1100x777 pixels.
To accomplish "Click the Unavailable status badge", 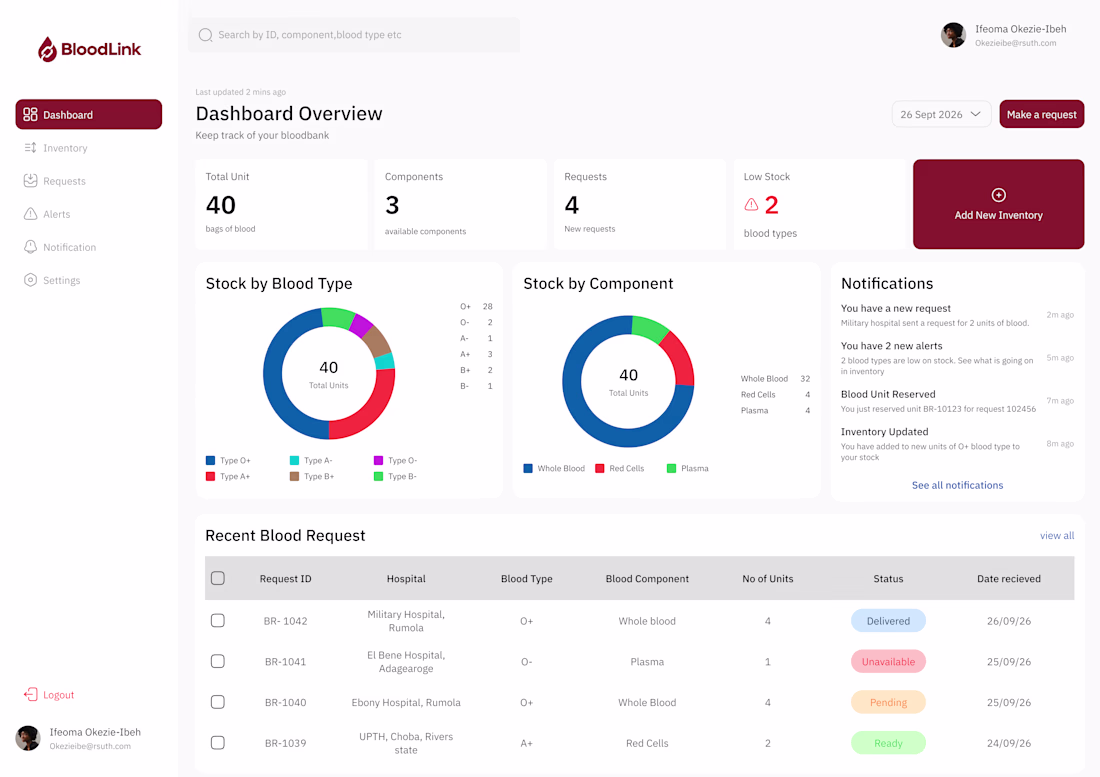I will [x=888, y=661].
